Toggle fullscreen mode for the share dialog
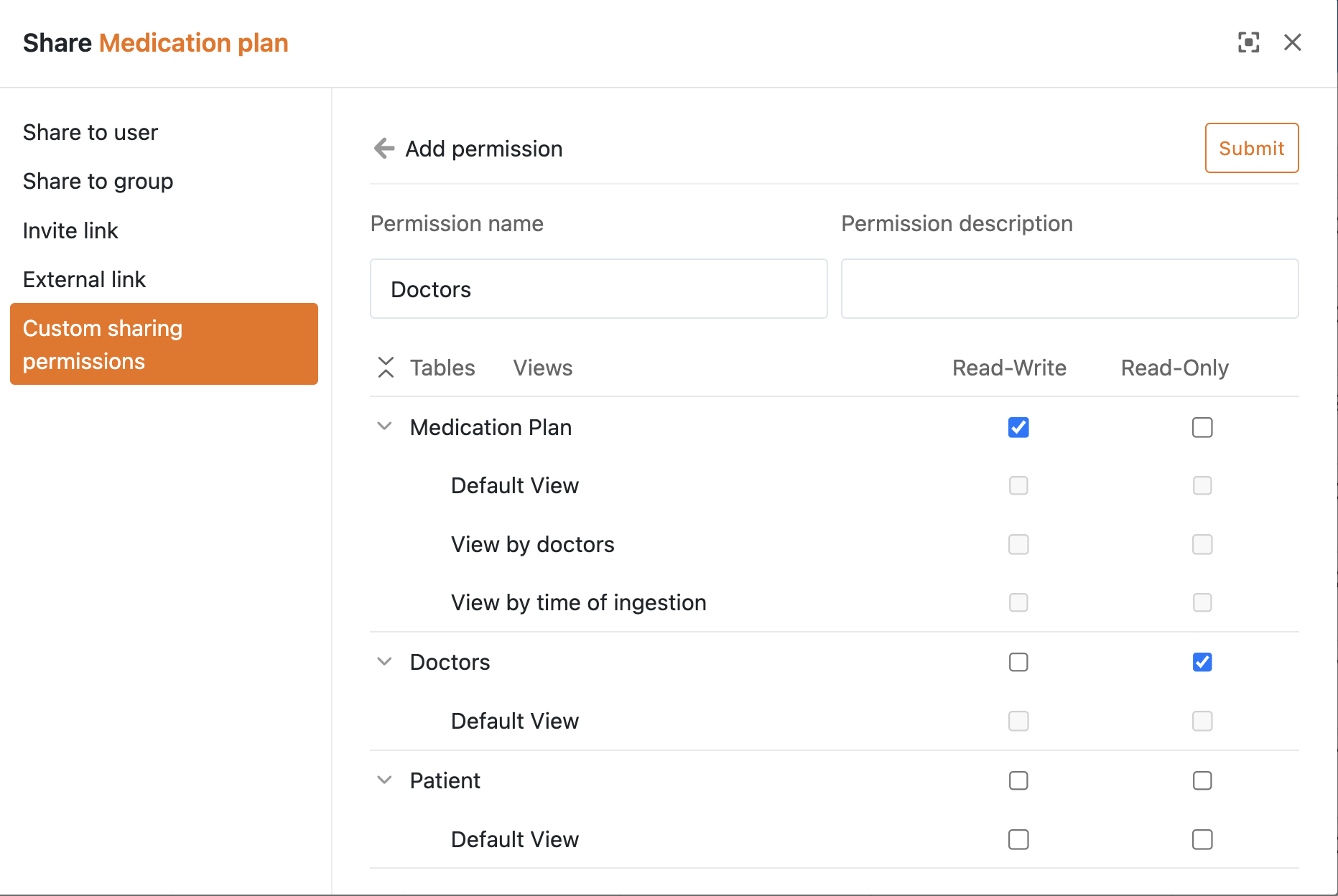1338x896 pixels. click(x=1249, y=42)
